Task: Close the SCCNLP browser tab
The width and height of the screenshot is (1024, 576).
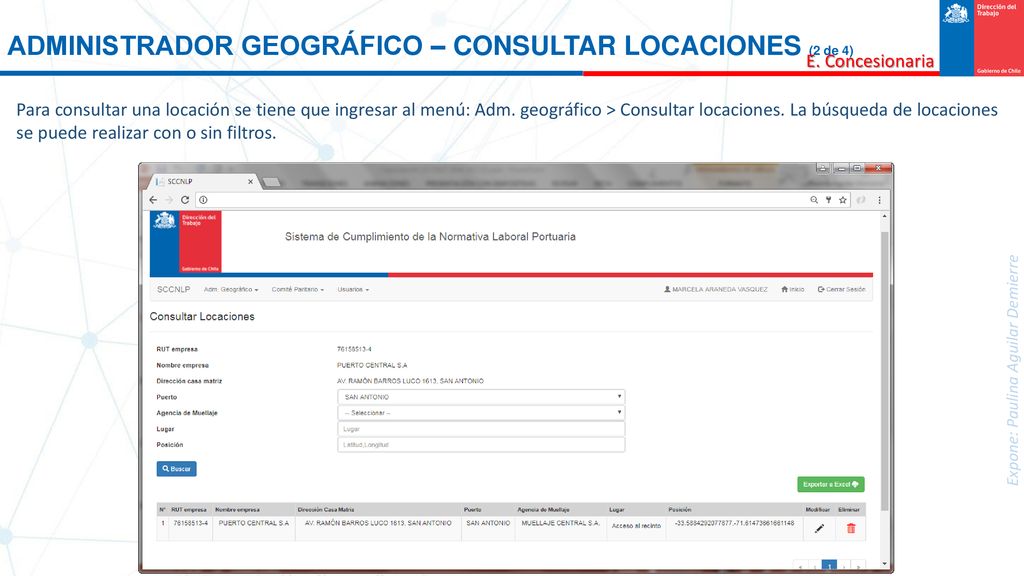Action: coord(250,182)
